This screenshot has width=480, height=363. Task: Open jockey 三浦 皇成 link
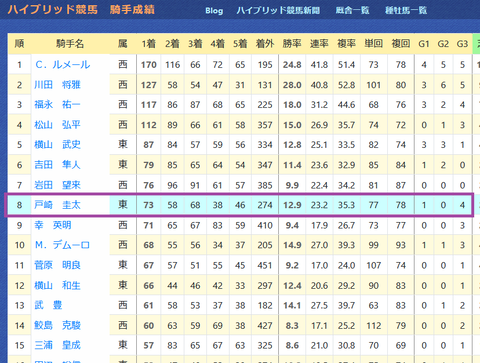(57, 345)
